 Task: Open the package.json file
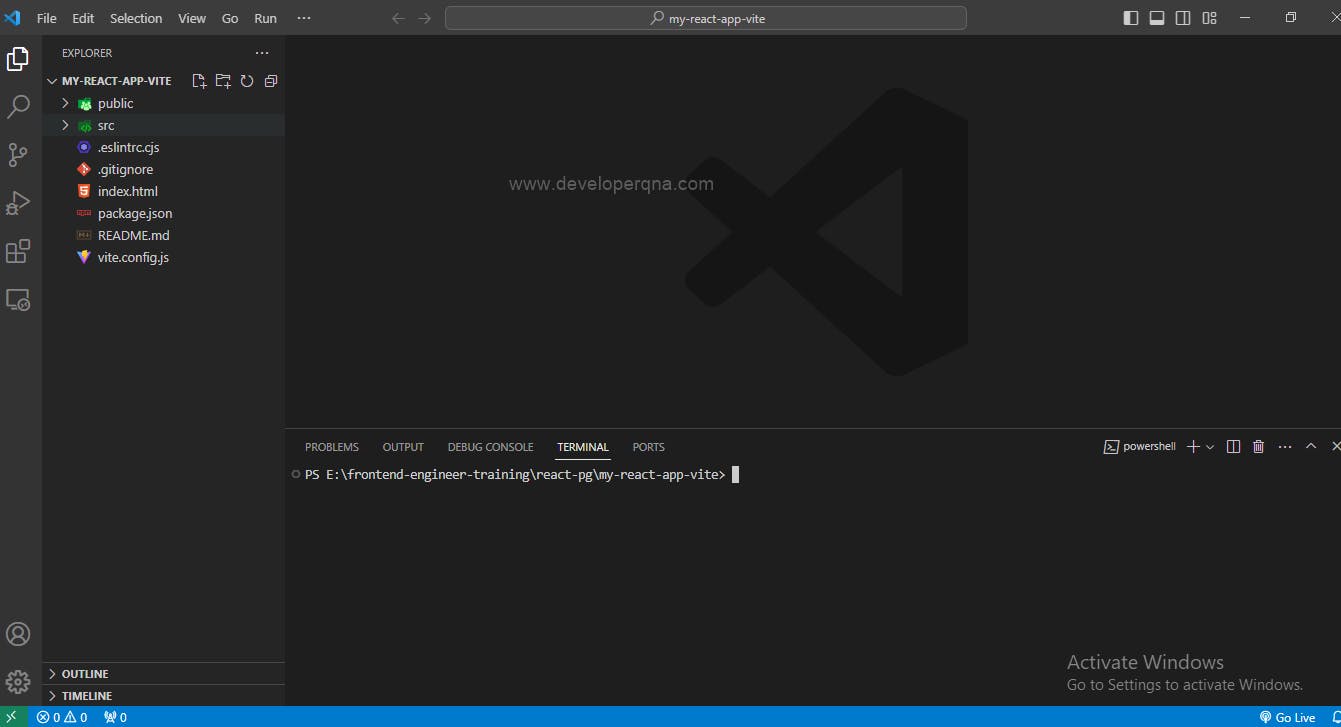pyautogui.click(x=163, y=213)
